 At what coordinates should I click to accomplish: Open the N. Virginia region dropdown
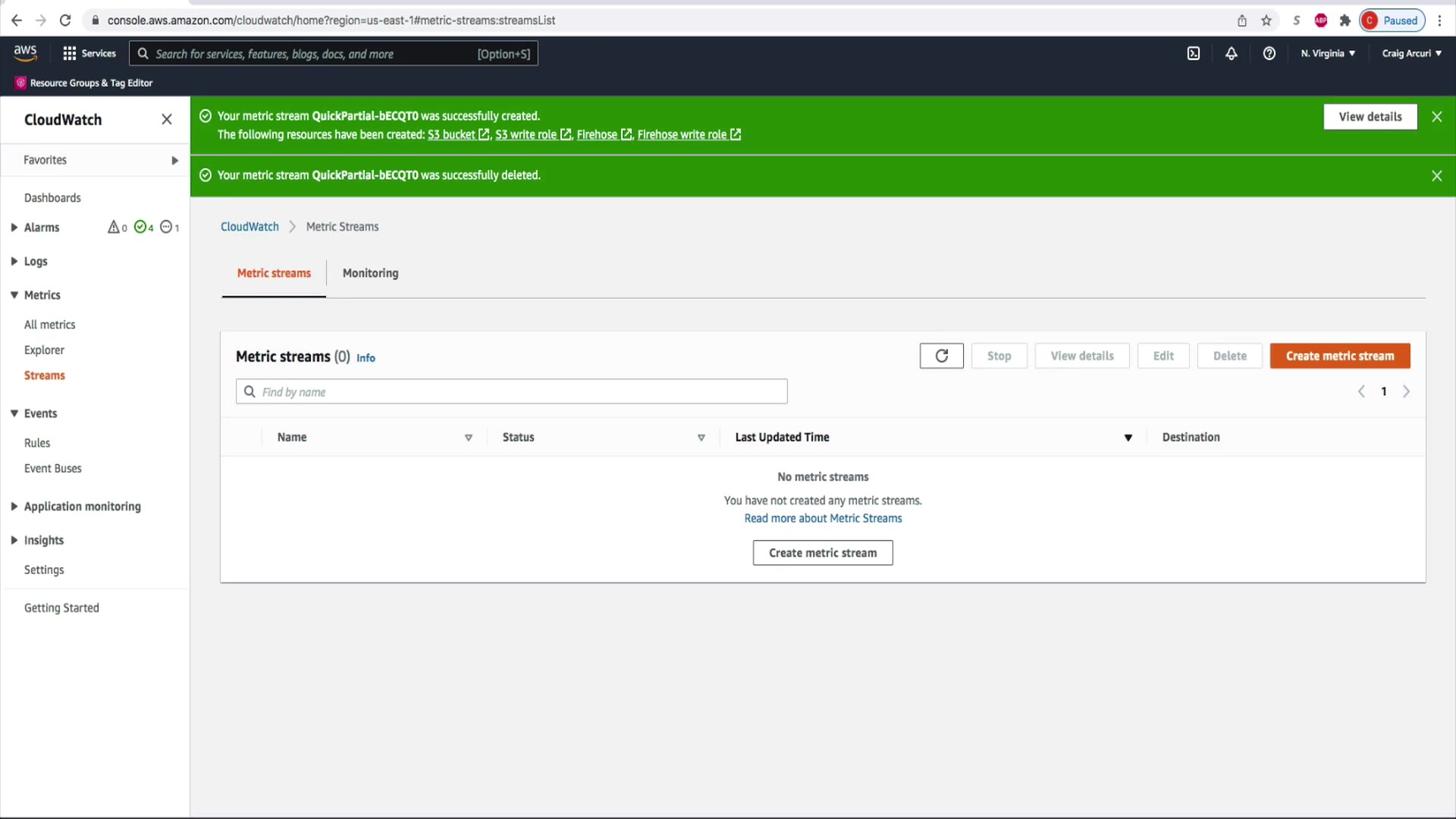1327,54
